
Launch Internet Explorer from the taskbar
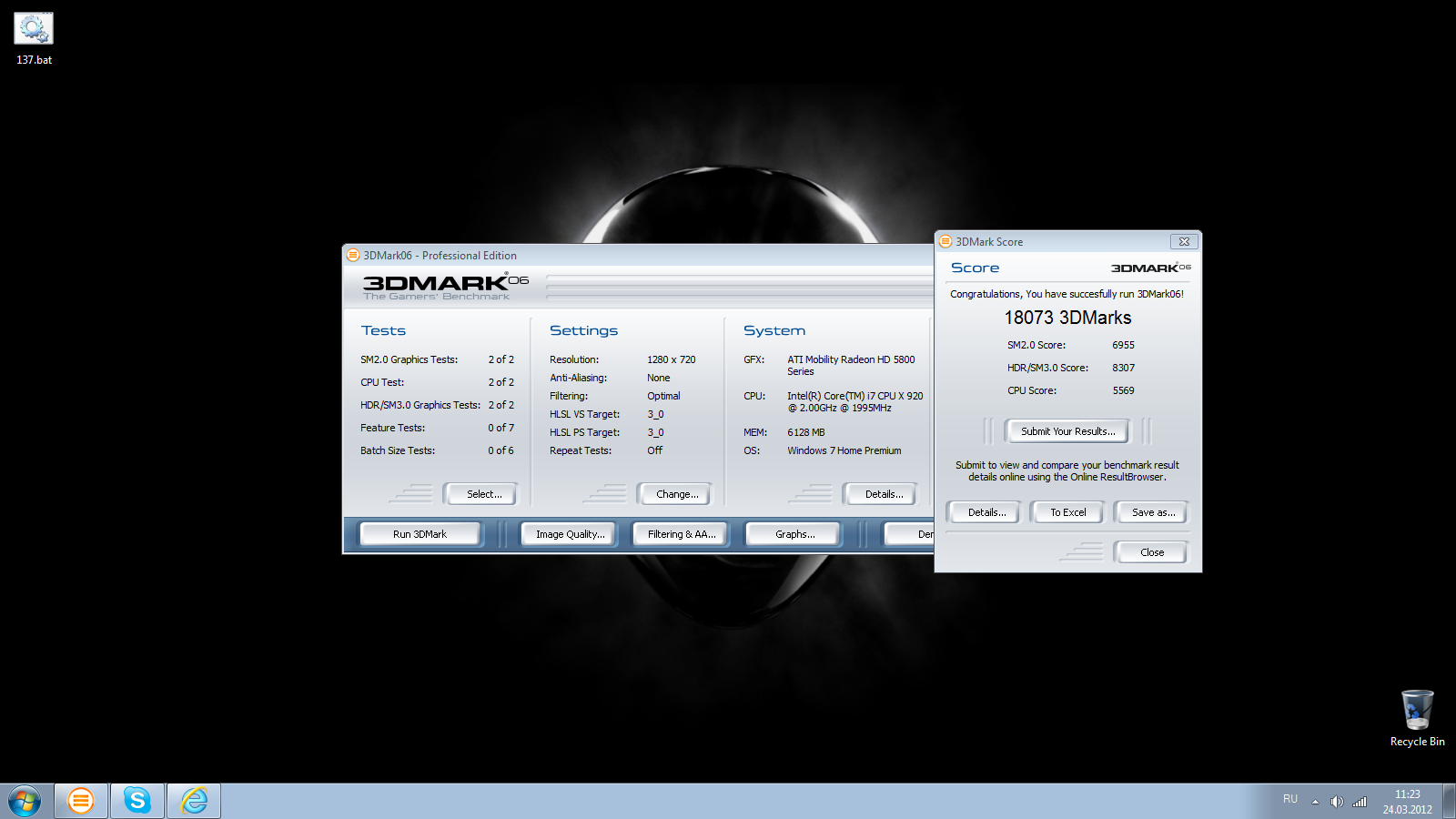(x=194, y=801)
